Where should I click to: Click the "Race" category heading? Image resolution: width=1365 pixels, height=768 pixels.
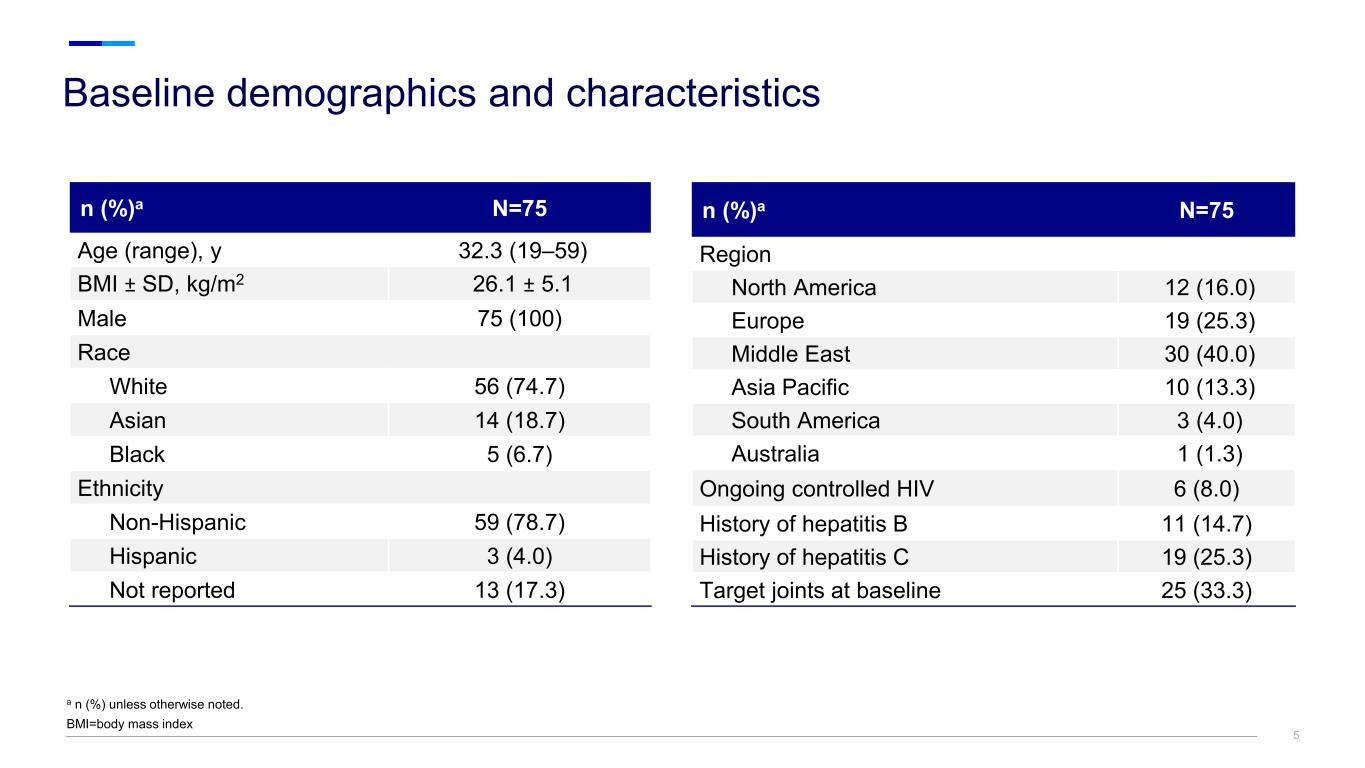pos(104,352)
